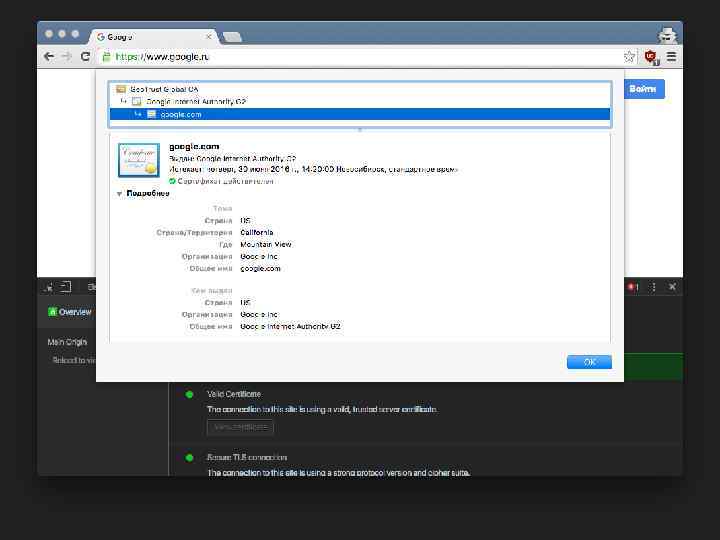Click the certificate thumbnail image

click(x=139, y=160)
